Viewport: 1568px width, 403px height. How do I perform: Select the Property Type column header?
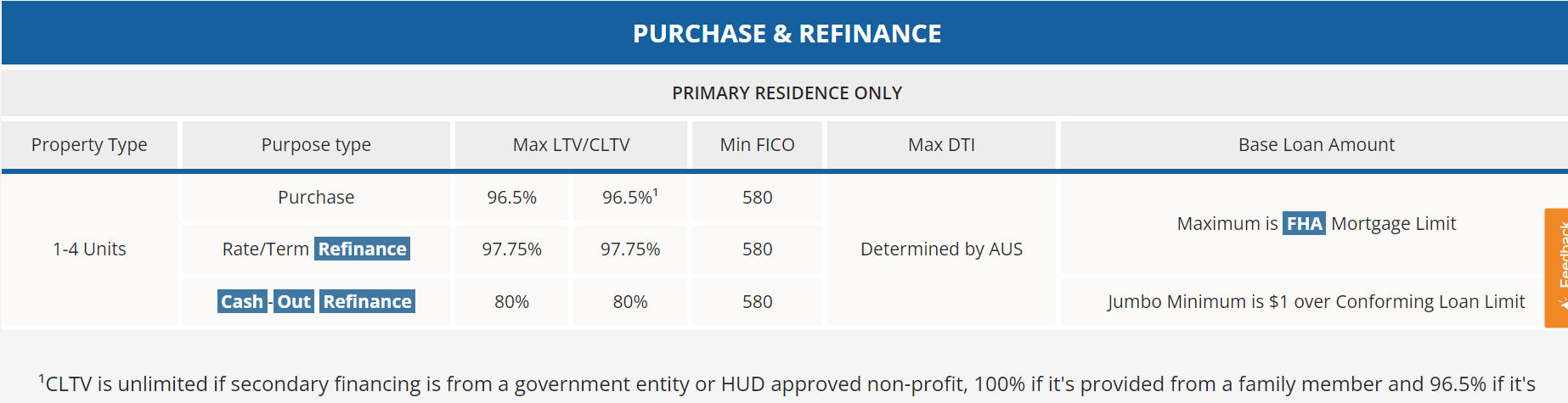[x=89, y=145]
